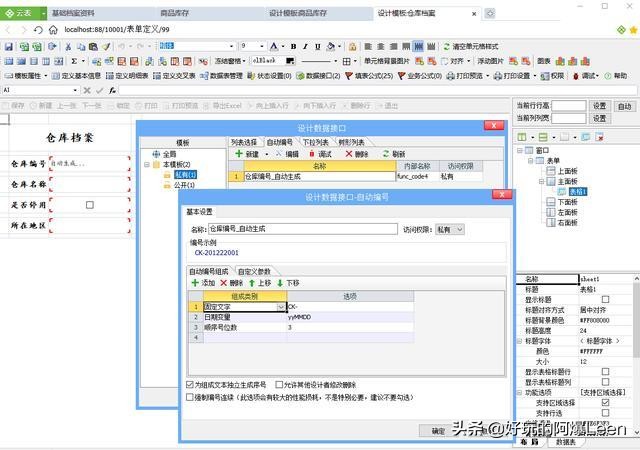Image resolution: width=640 pixels, height=450 pixels.
Task: Click the format painter brush icon
Action: click(106, 47)
